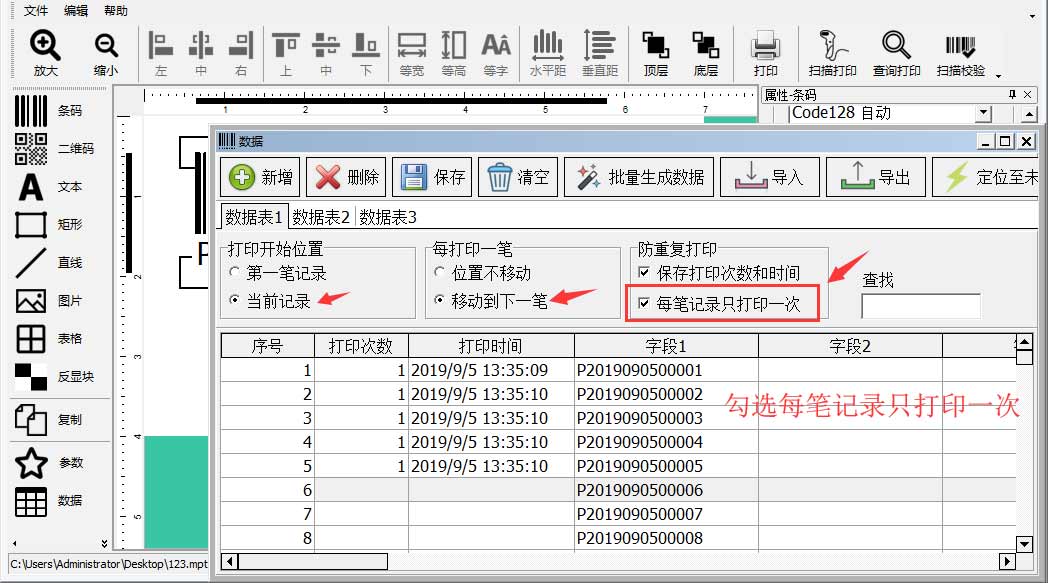Click the 放大 zoom in magnifier icon
Screen dimensions: 1048x583
(45, 46)
